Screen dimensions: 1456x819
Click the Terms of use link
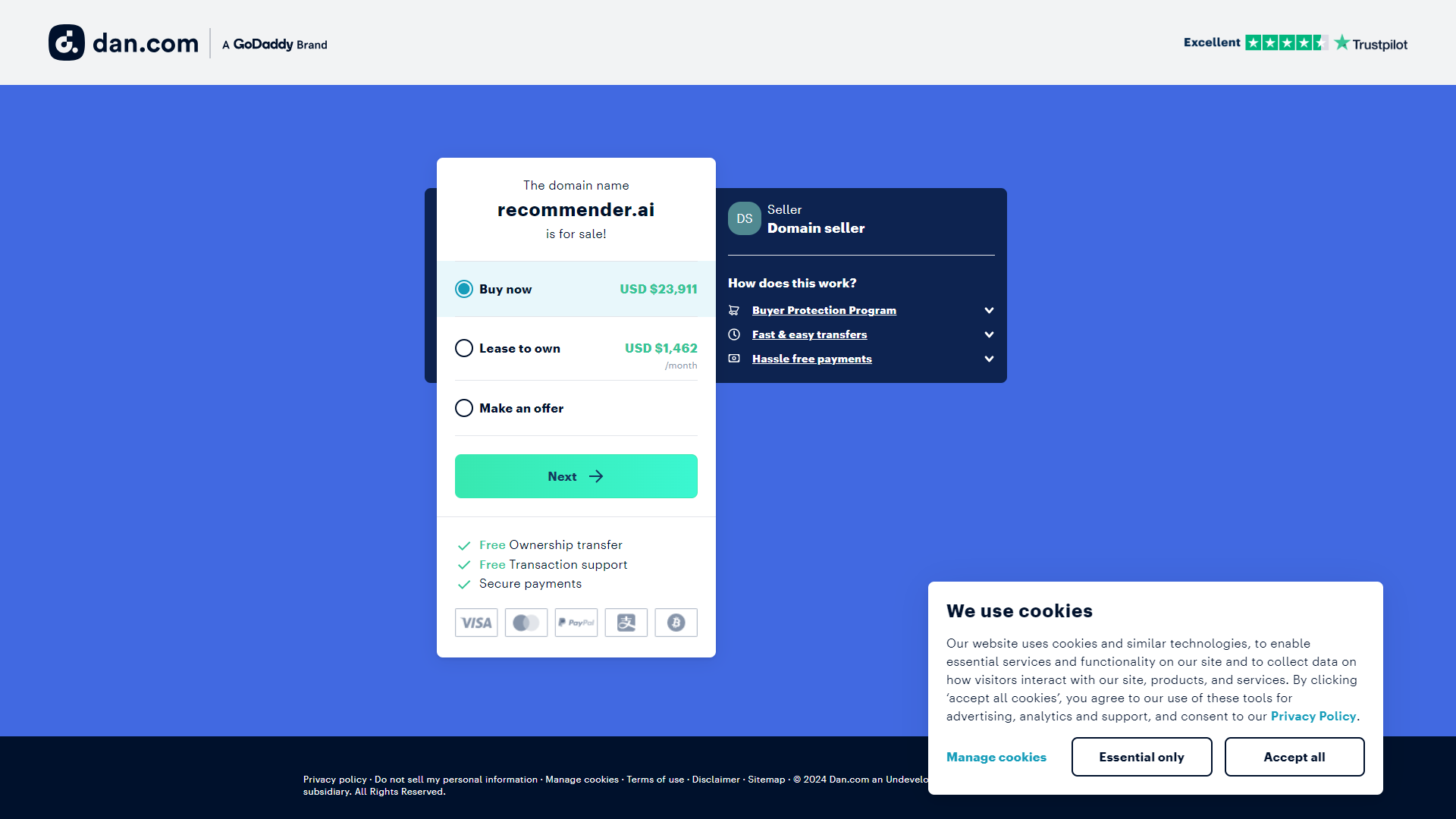[655, 777]
